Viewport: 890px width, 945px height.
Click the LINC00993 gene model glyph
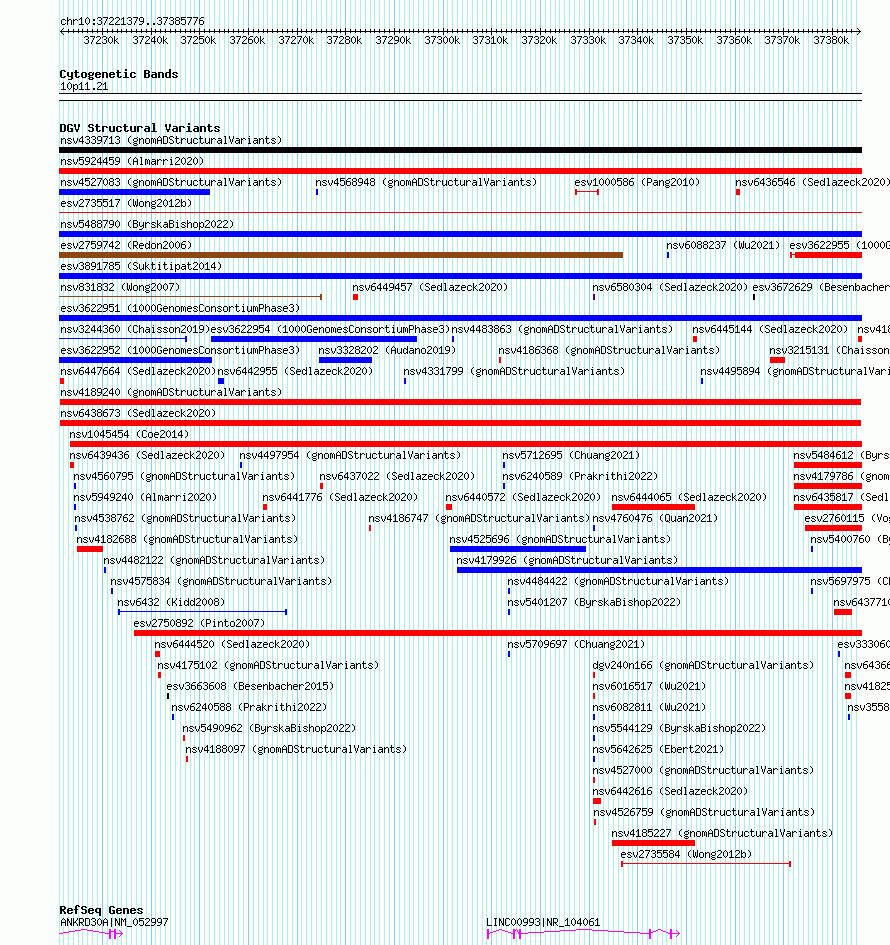pos(583,934)
